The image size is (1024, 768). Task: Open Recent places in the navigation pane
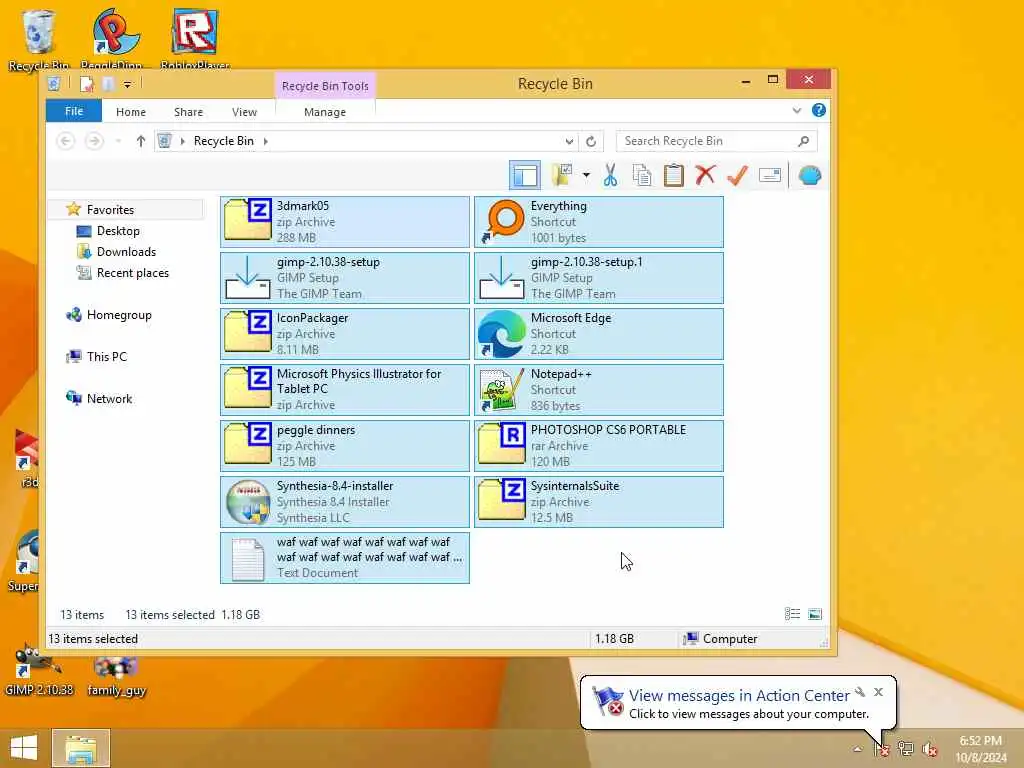point(133,272)
